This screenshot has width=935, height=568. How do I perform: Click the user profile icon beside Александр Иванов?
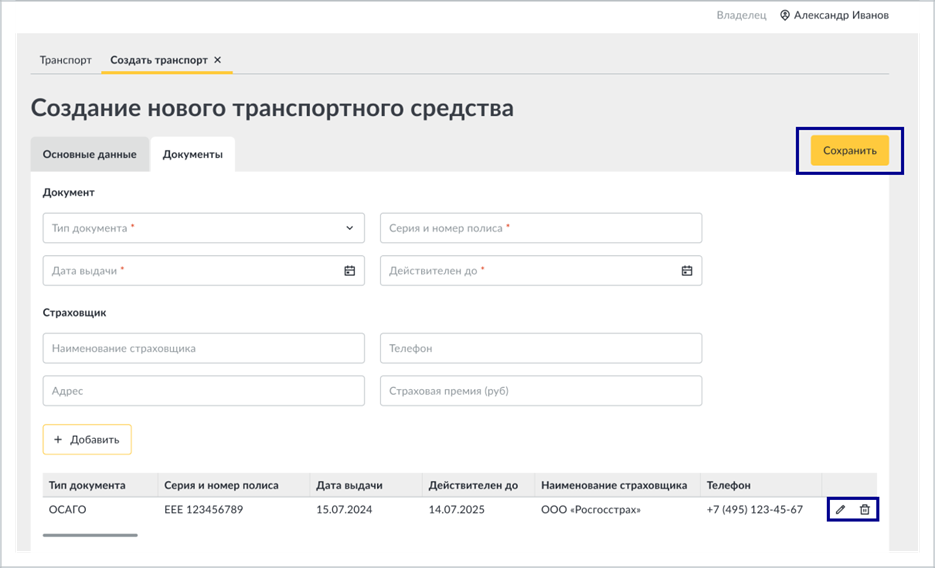pos(785,15)
